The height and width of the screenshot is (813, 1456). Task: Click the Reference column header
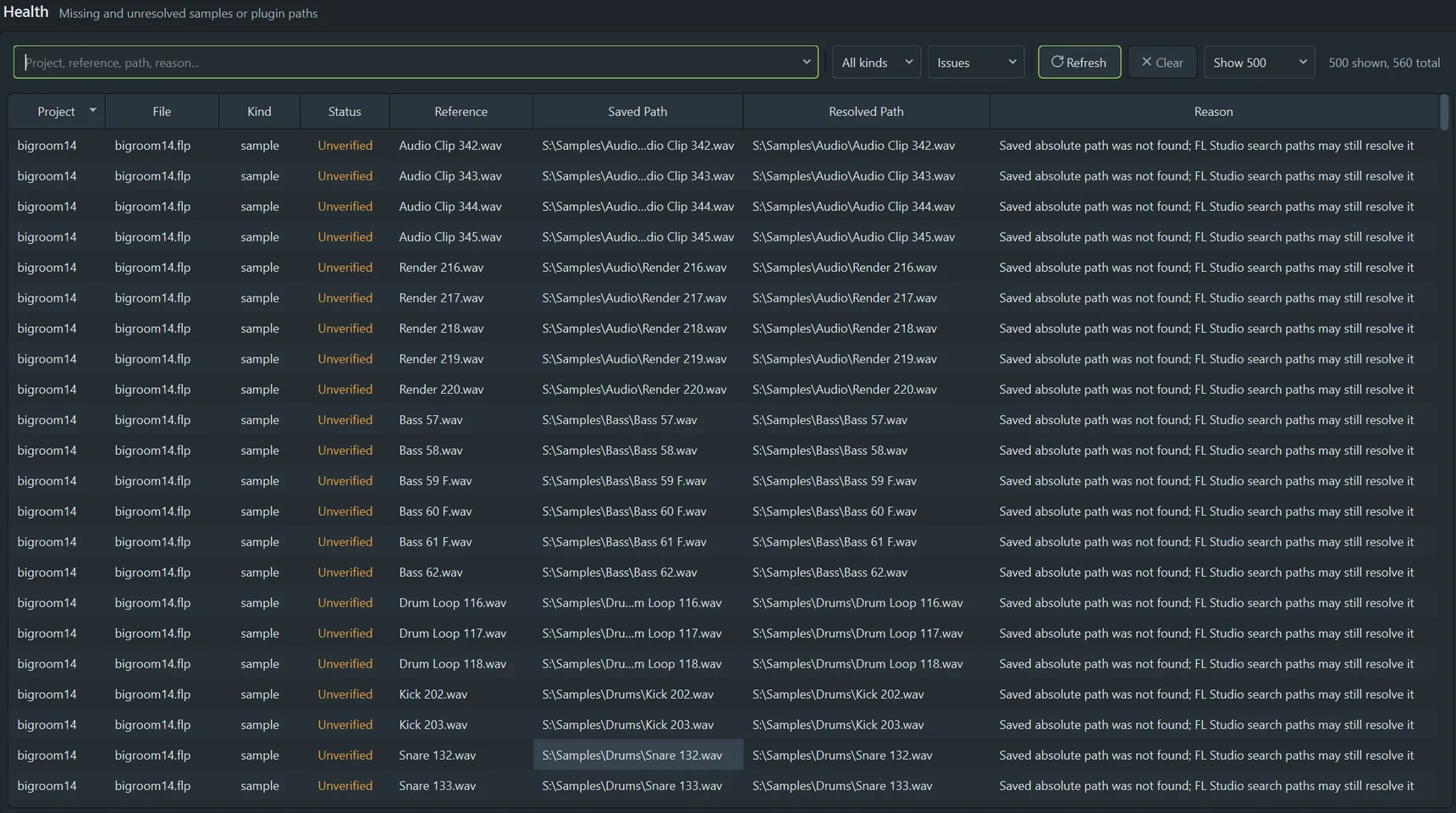[461, 111]
